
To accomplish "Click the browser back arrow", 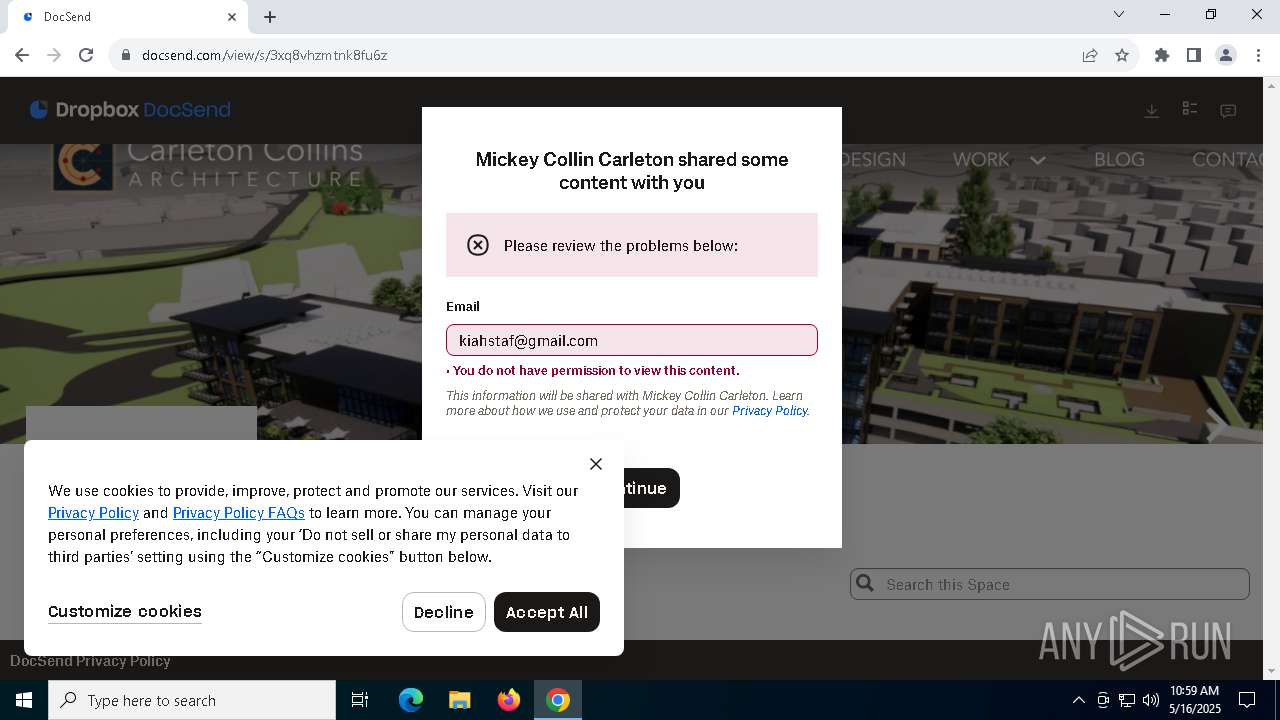I will [x=22, y=55].
